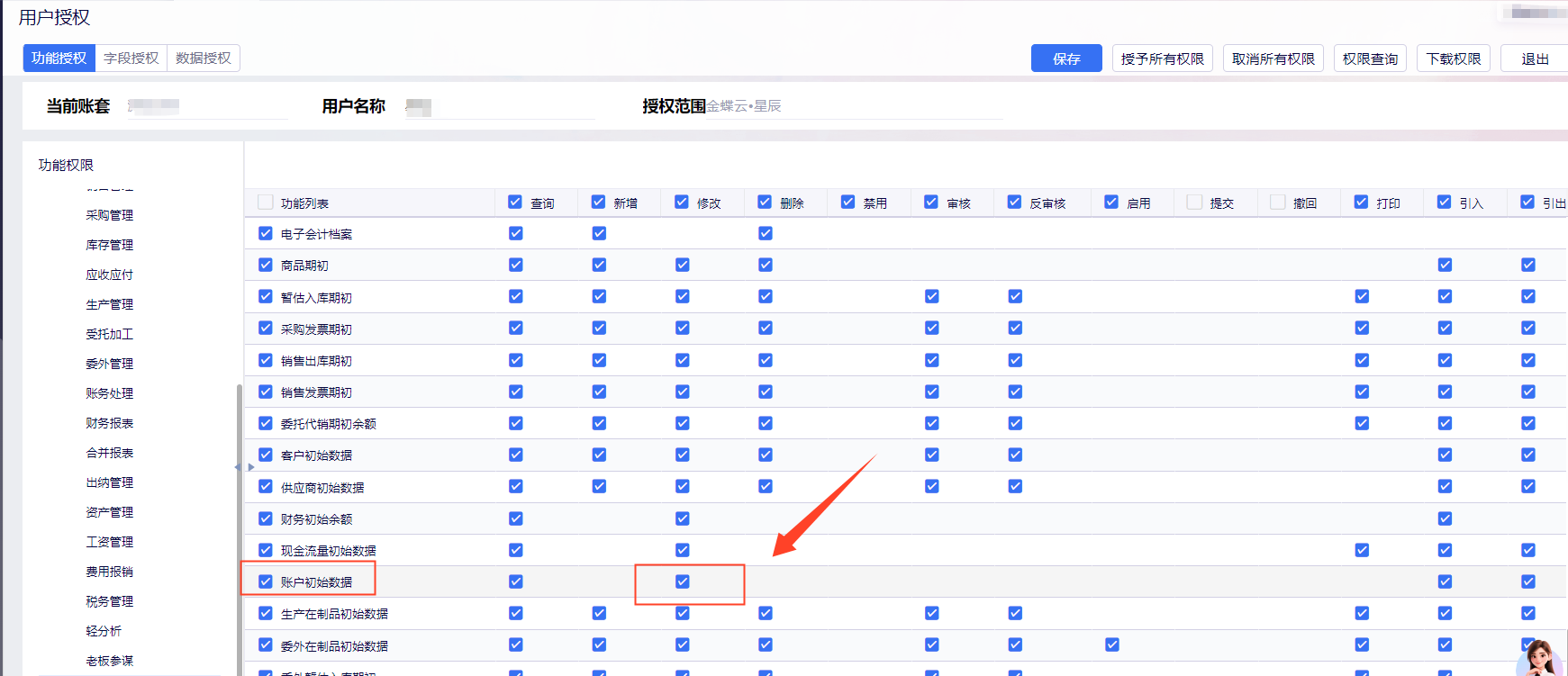Switch to the 功能授权 tab

click(59, 59)
